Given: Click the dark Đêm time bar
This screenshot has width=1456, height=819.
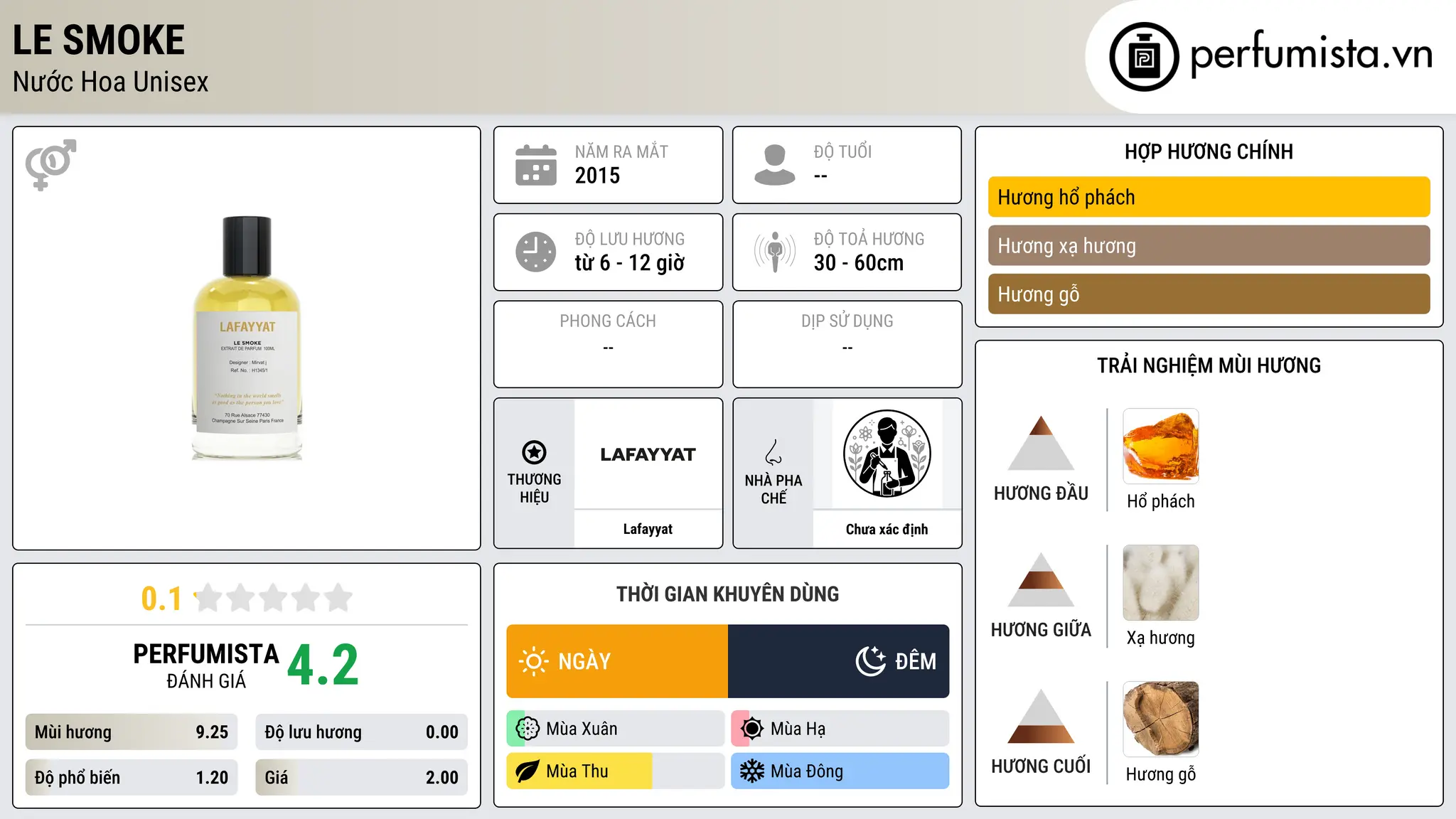Looking at the screenshot, I should click(x=839, y=661).
